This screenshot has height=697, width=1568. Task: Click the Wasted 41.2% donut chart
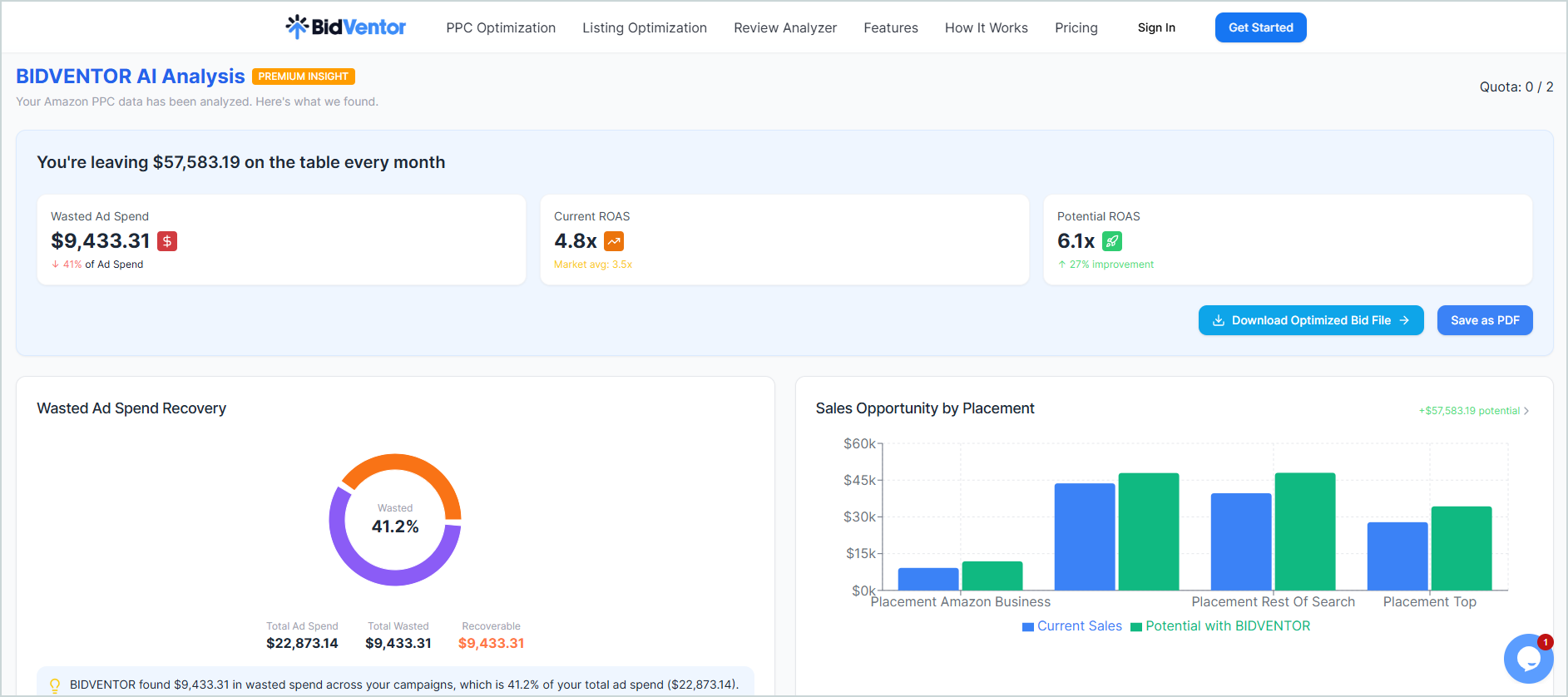pos(395,520)
